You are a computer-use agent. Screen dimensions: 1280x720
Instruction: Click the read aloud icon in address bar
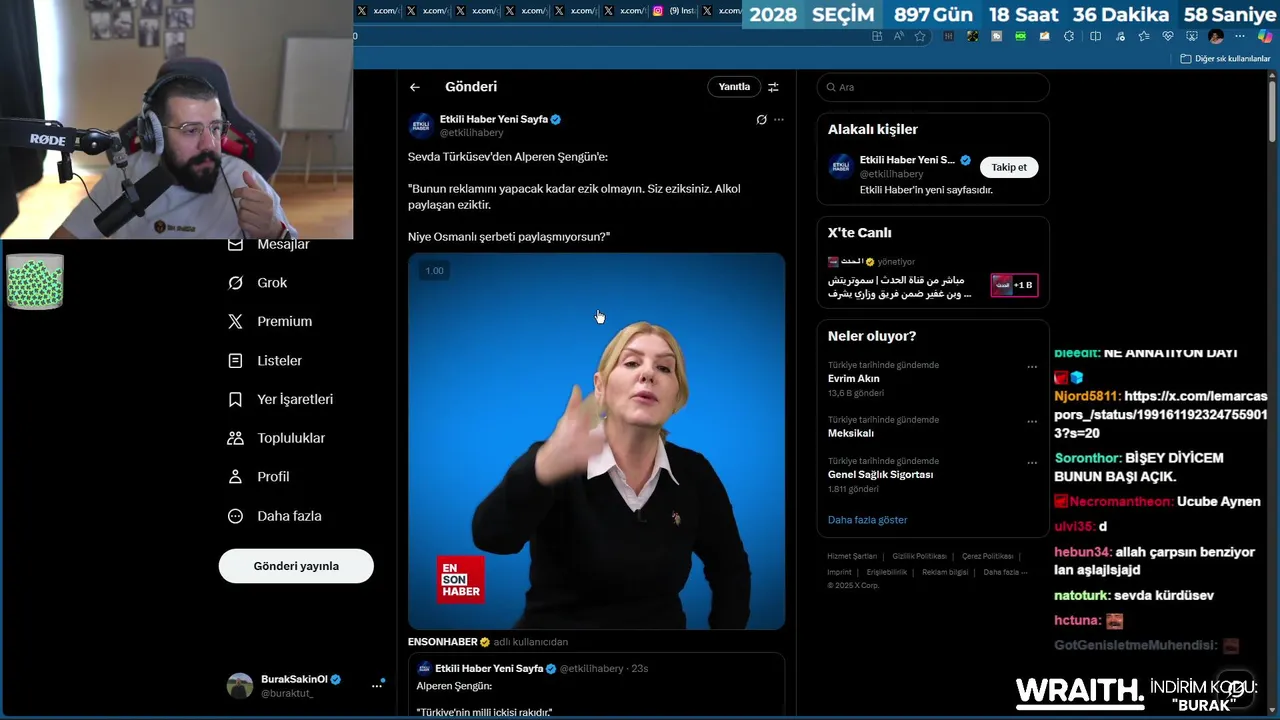898,36
